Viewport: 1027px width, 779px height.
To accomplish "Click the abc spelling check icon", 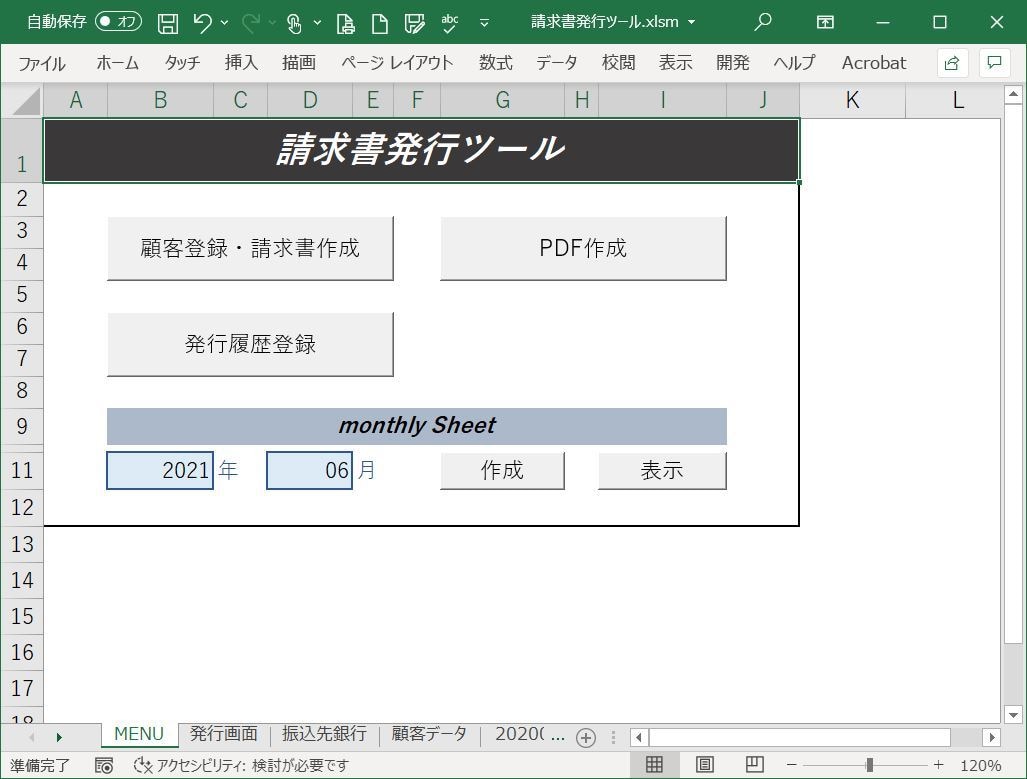I will click(449, 23).
